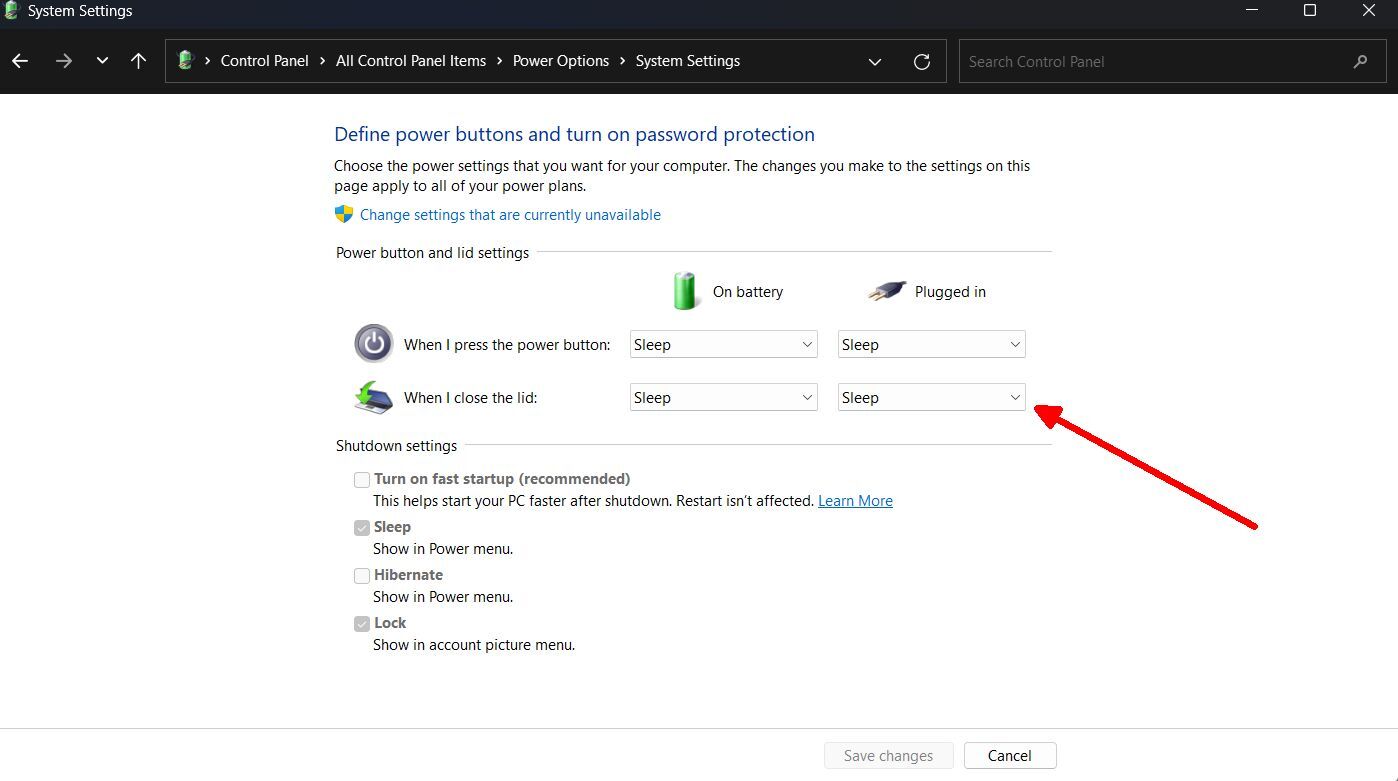Click Change settings that are currently unavailable
Viewport: 1398px width, 781px height.
[510, 215]
